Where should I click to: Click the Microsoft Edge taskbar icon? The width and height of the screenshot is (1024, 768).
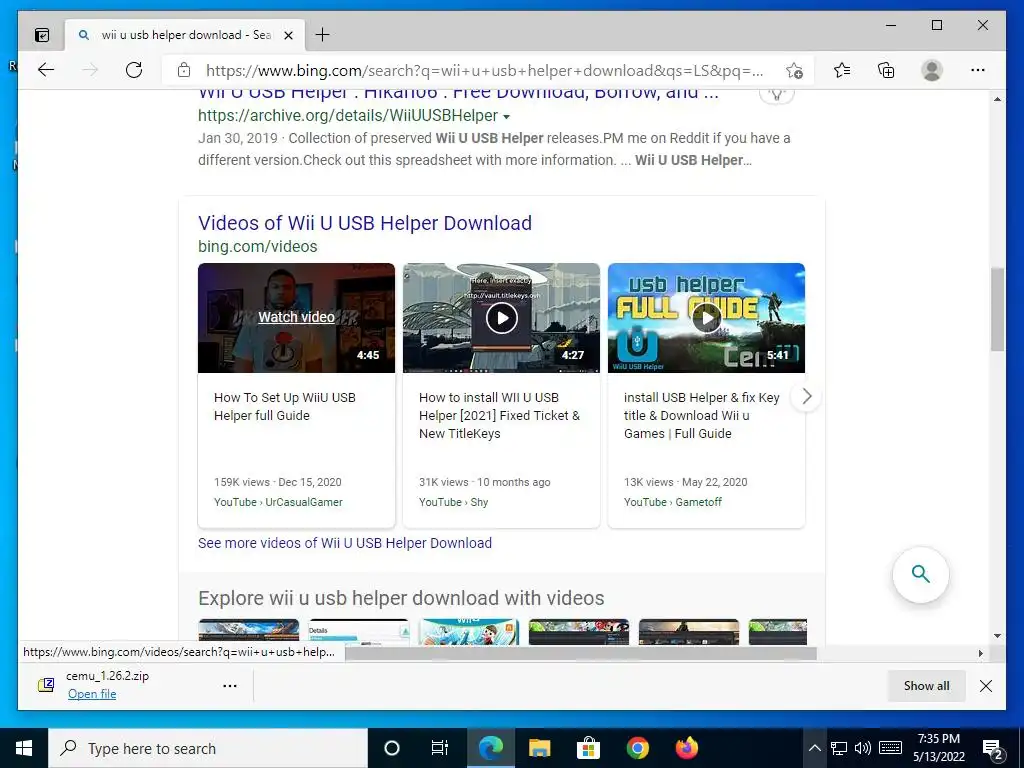490,748
